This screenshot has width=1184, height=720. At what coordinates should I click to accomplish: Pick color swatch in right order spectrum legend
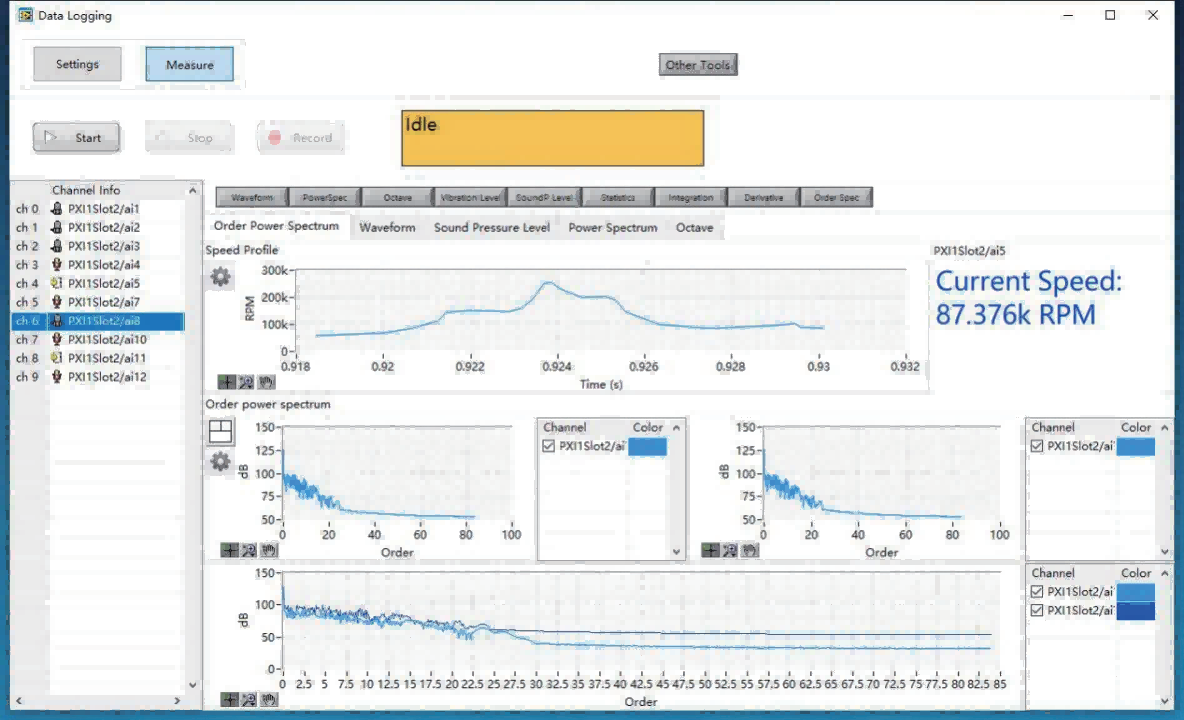click(x=1136, y=447)
